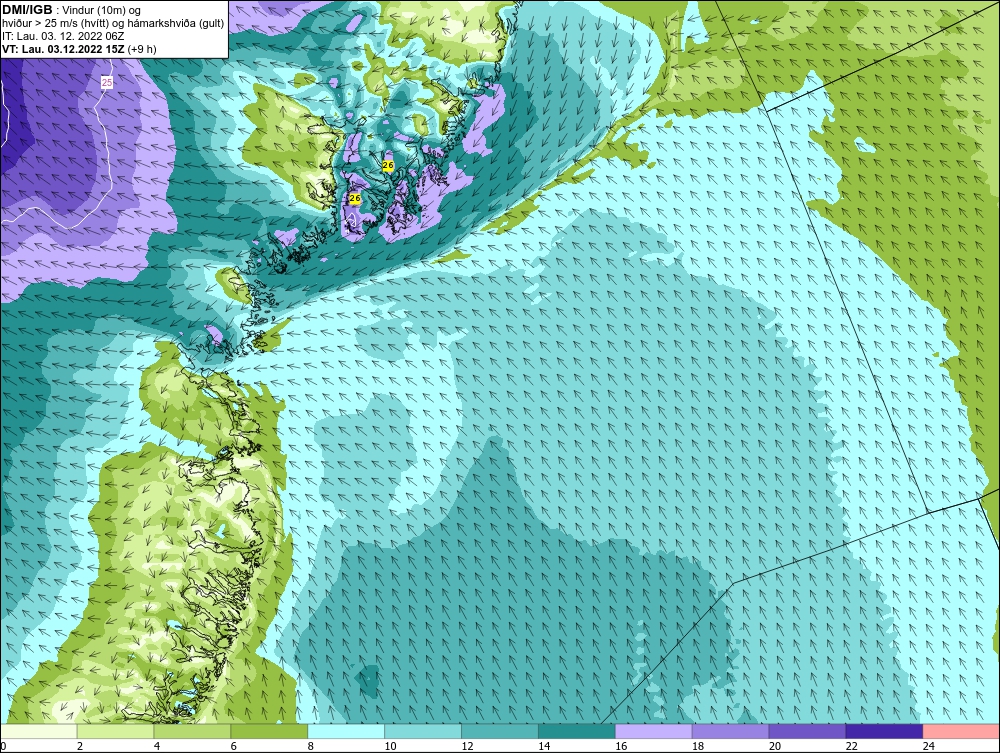1000x753 pixels.
Task: Select the 14–16 m/s dark teal legend swatch
Action: (577, 731)
